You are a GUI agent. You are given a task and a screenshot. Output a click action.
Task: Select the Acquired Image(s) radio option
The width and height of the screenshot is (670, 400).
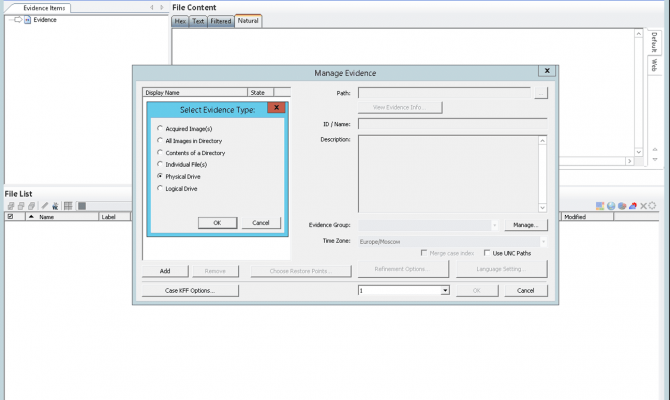tap(160, 128)
